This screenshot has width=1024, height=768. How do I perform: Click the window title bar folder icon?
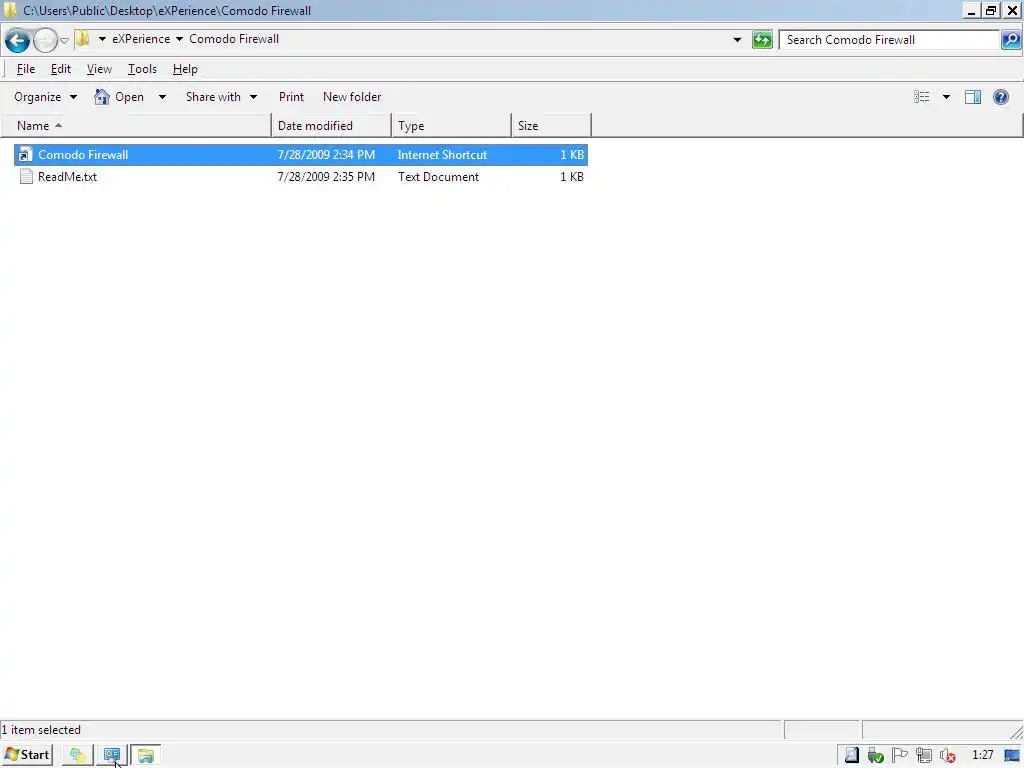tap(10, 10)
